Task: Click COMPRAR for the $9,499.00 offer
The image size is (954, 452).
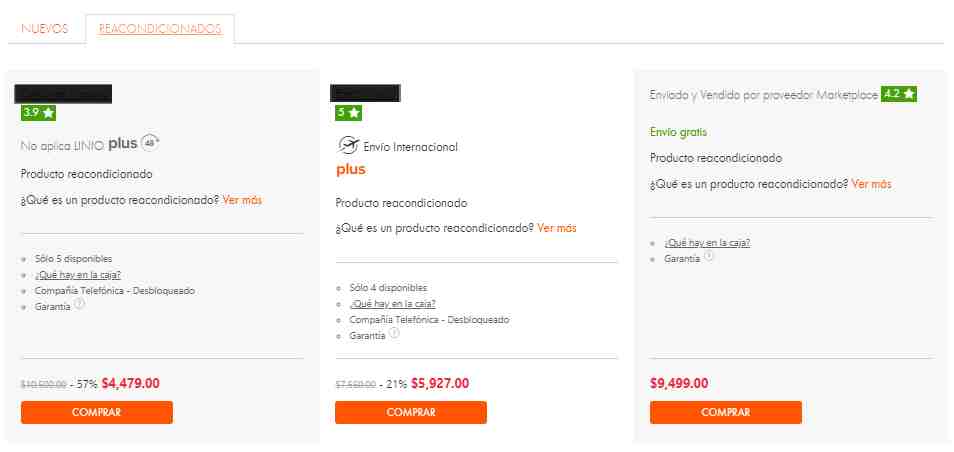Action: point(726,412)
